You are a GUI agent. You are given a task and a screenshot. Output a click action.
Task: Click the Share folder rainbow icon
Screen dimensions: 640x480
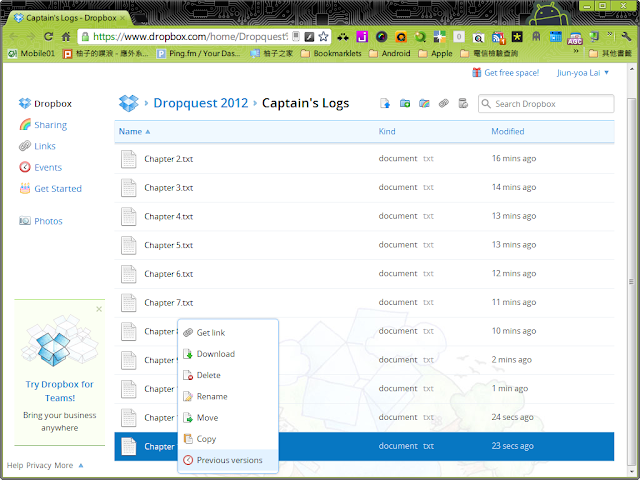click(x=424, y=104)
